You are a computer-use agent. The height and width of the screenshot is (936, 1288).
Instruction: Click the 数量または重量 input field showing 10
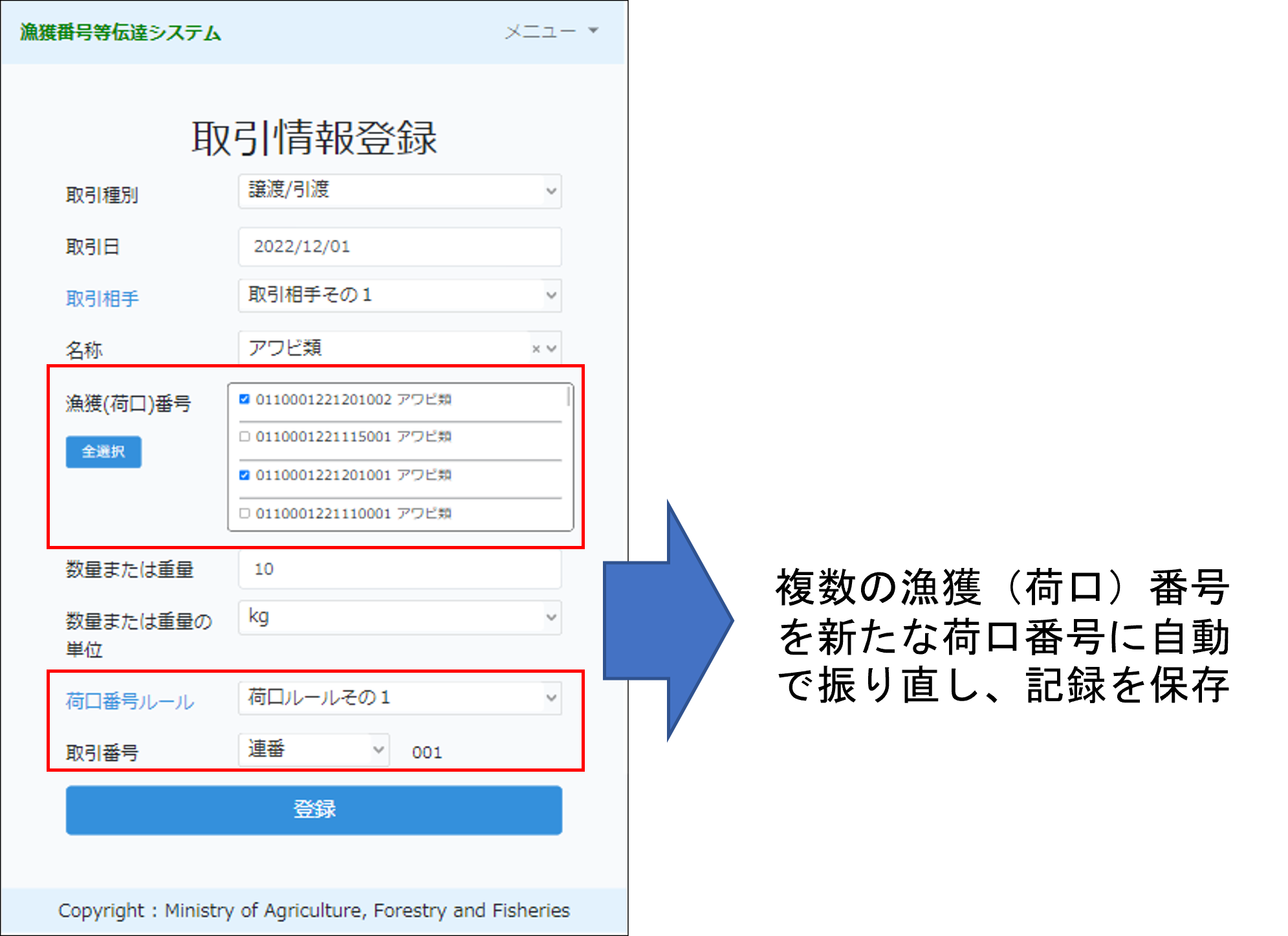click(400, 569)
